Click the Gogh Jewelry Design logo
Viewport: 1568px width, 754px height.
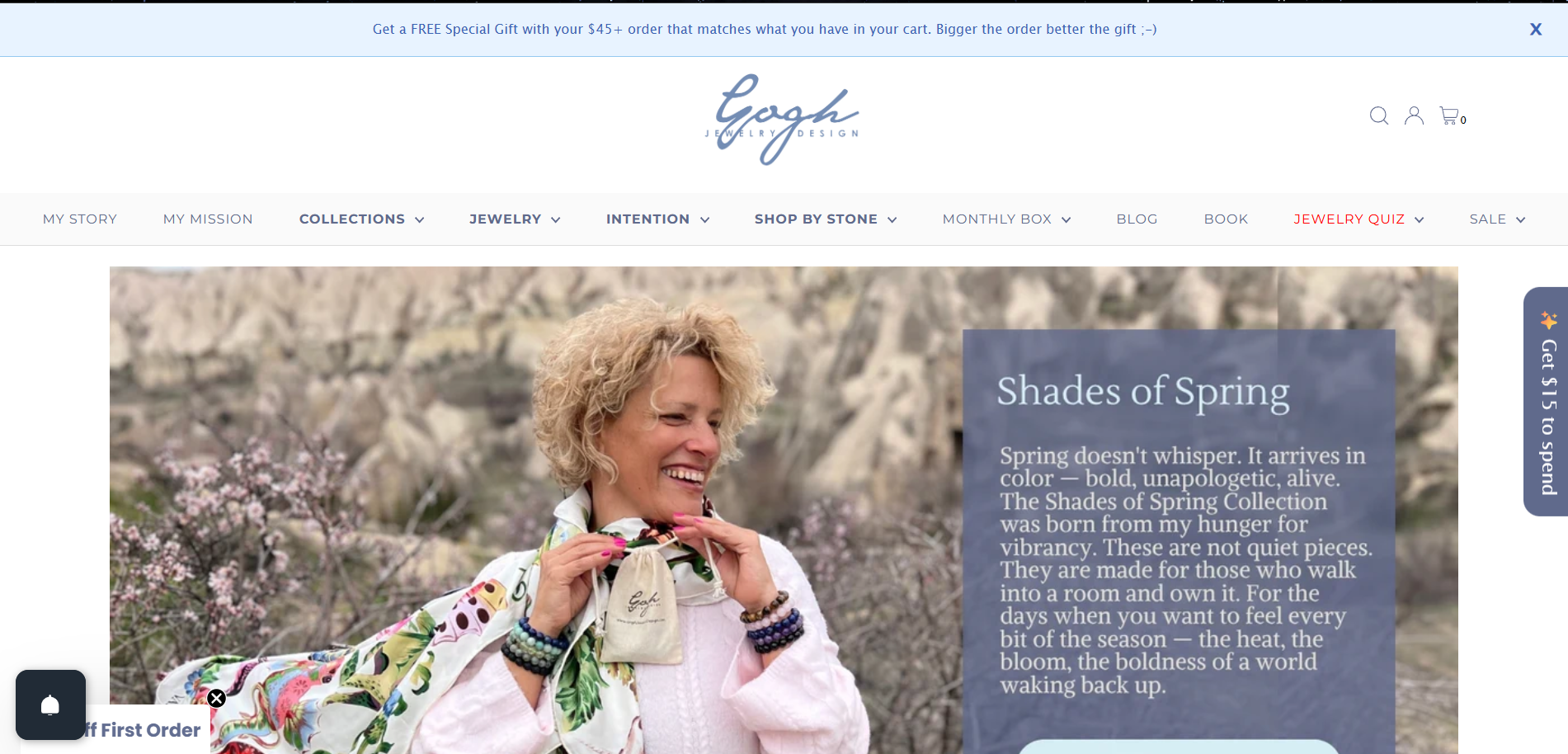click(782, 120)
